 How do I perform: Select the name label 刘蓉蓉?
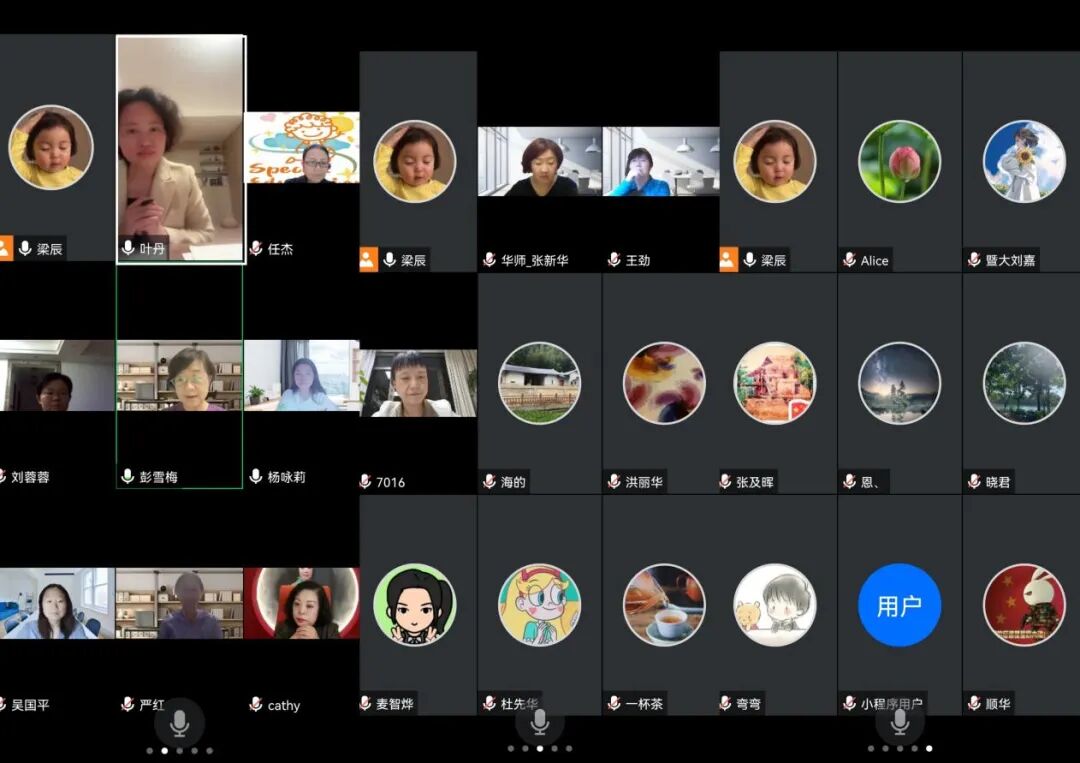[30, 477]
